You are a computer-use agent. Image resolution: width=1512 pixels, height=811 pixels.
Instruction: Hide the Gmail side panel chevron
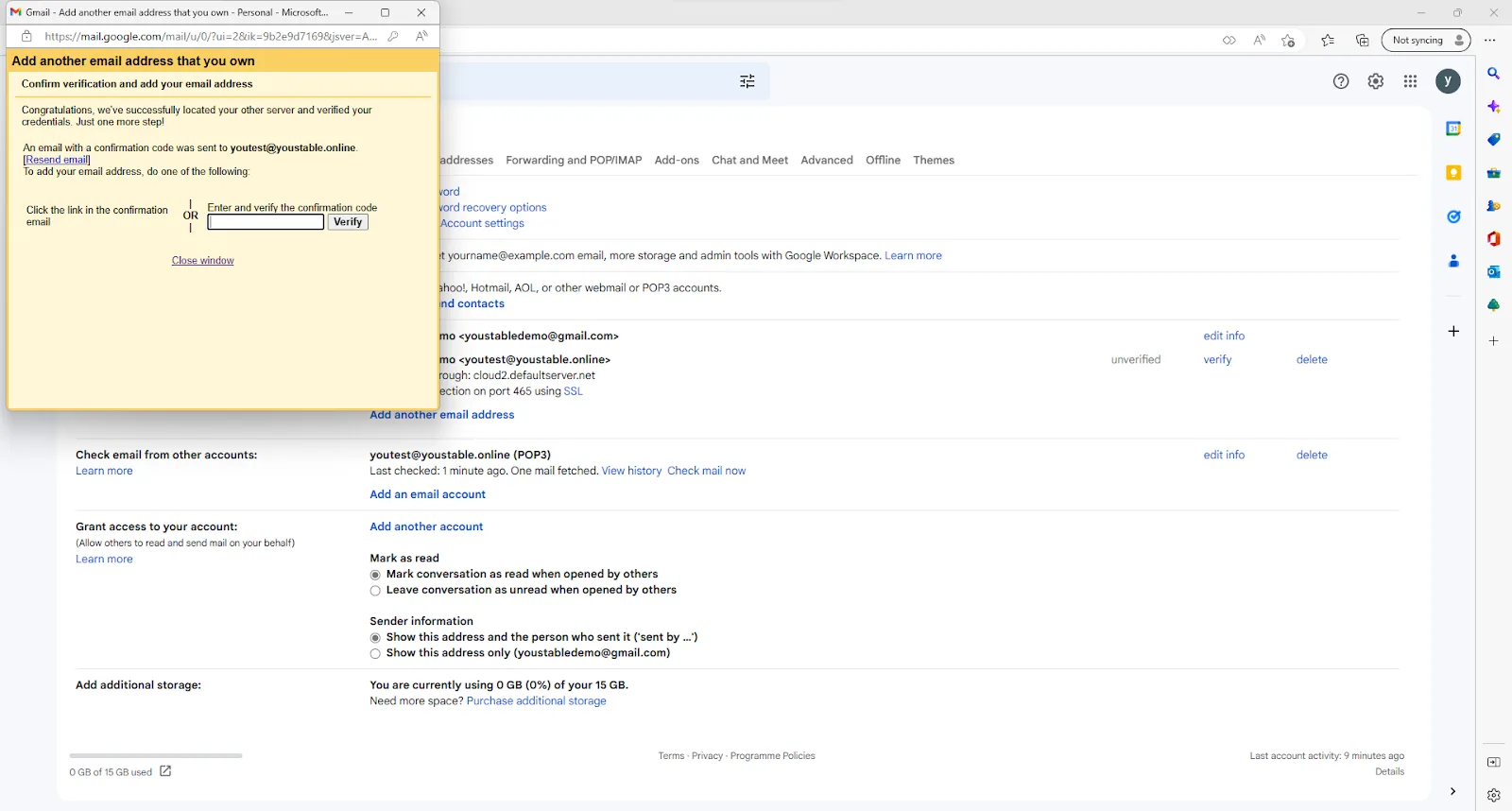coord(1452,791)
